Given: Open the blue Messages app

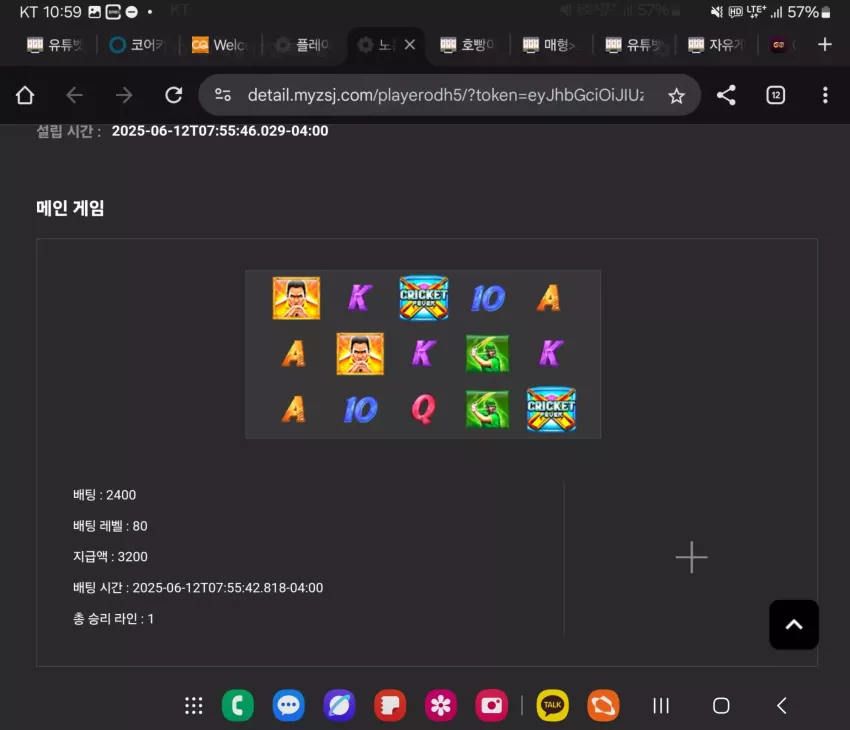Looking at the screenshot, I should pyautogui.click(x=288, y=706).
